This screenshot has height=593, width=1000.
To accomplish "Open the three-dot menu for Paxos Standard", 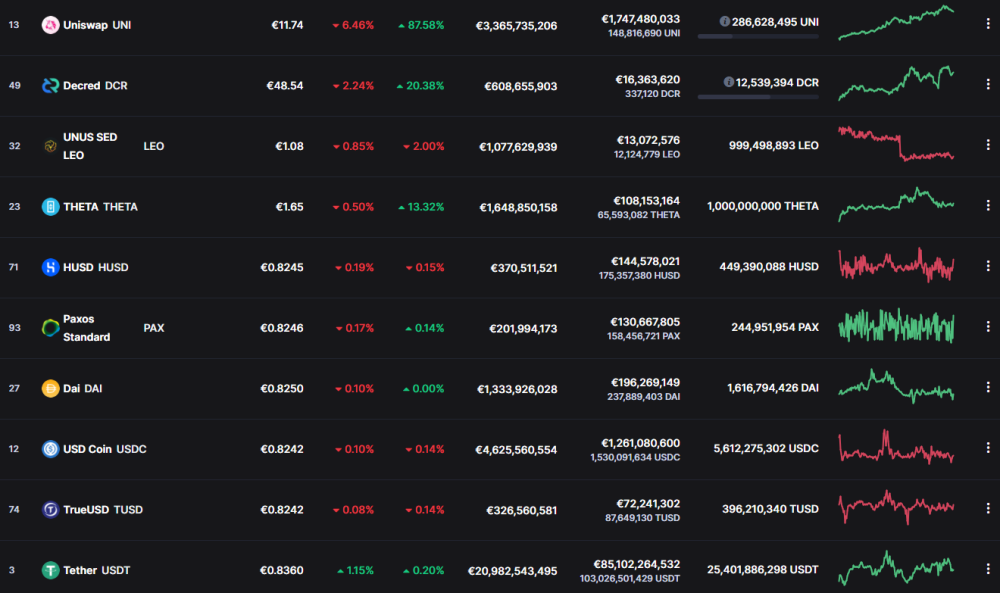I will 988,326.
